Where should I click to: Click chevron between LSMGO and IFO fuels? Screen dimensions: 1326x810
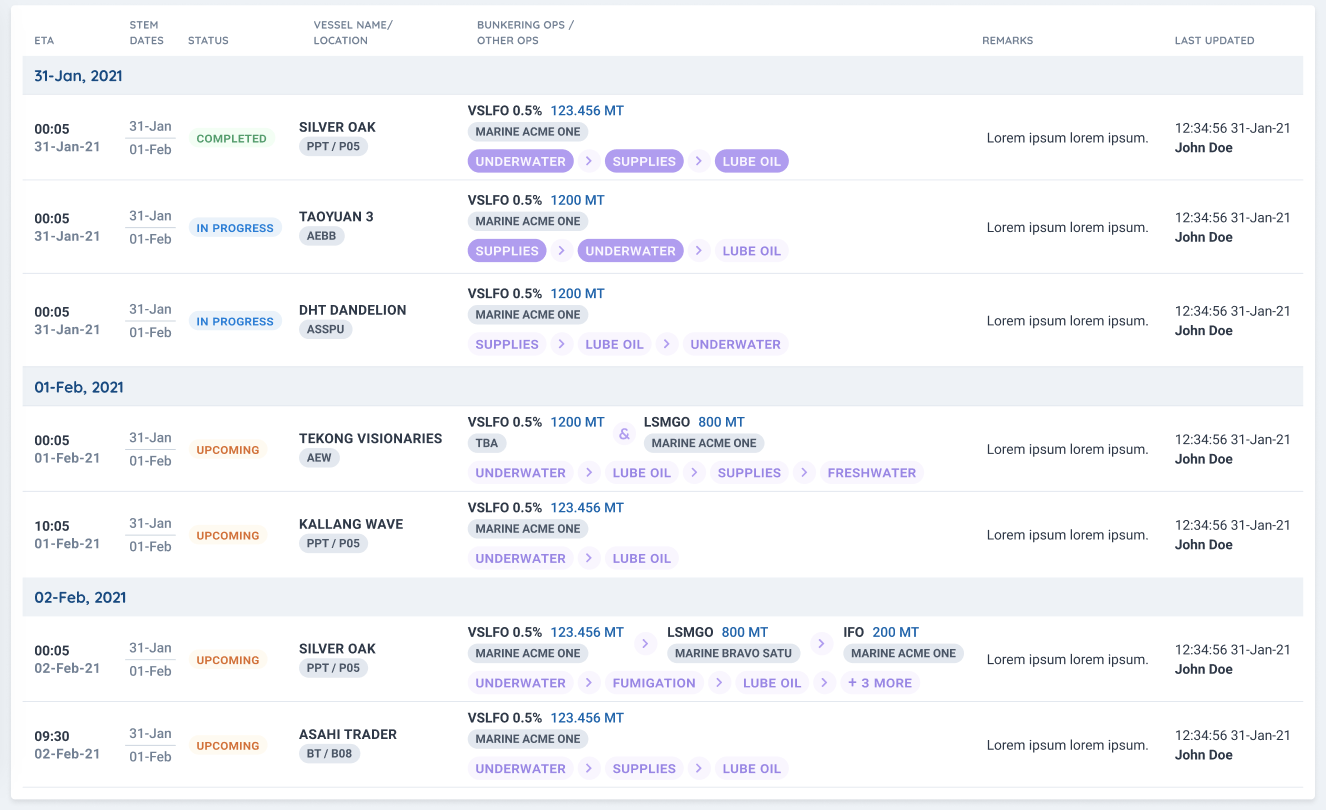click(x=821, y=643)
